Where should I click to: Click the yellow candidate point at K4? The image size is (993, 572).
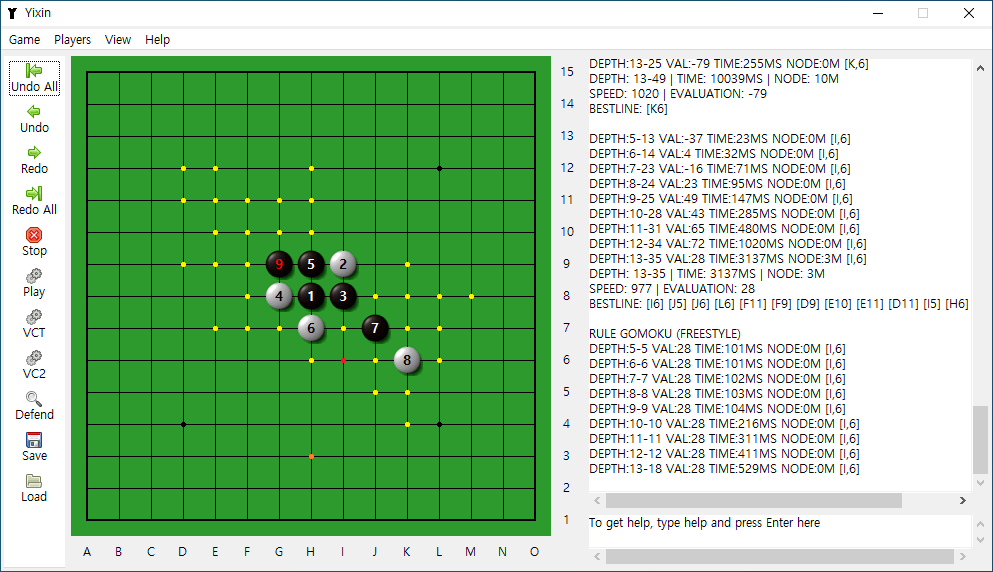(x=407, y=424)
